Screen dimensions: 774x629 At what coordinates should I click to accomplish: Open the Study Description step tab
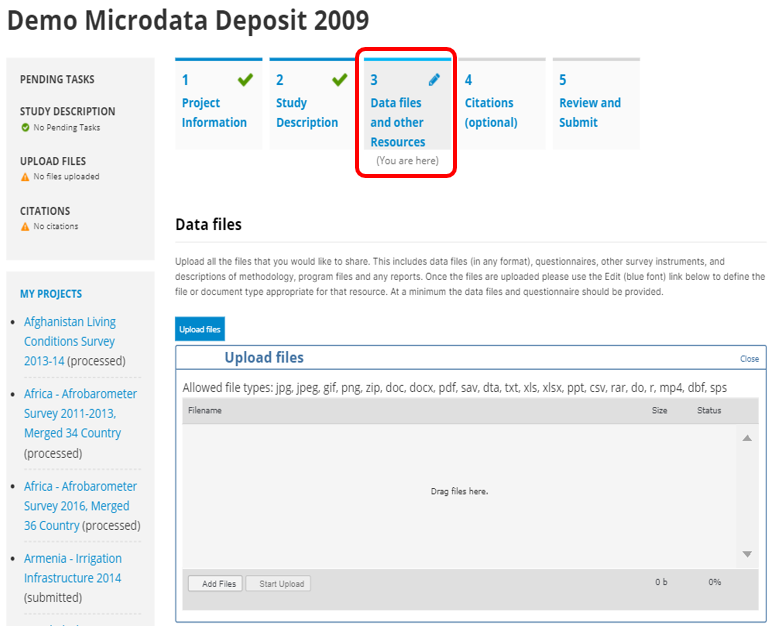pos(313,104)
